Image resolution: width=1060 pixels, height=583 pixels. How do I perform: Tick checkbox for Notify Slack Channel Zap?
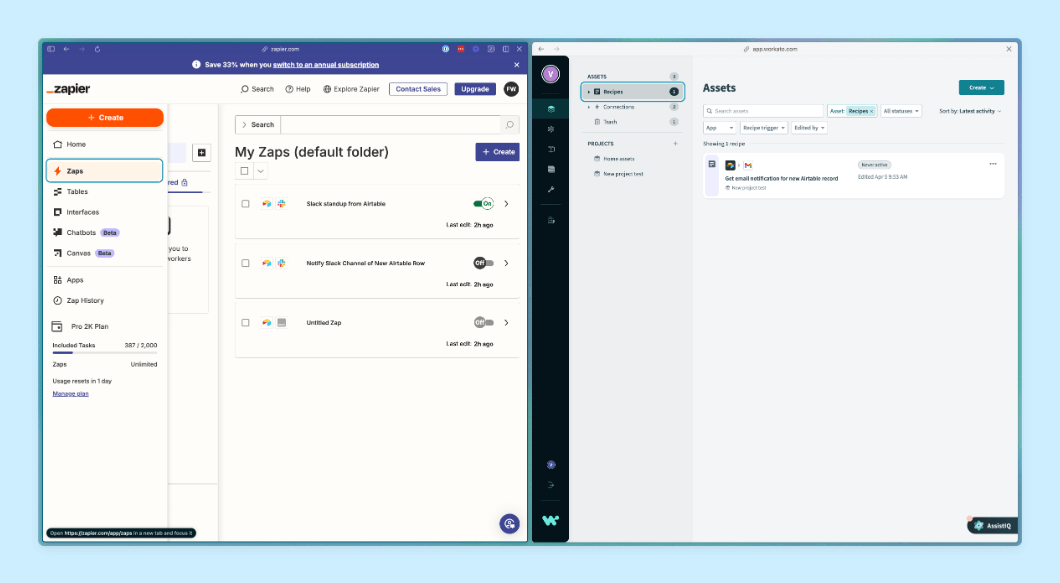[x=245, y=263]
